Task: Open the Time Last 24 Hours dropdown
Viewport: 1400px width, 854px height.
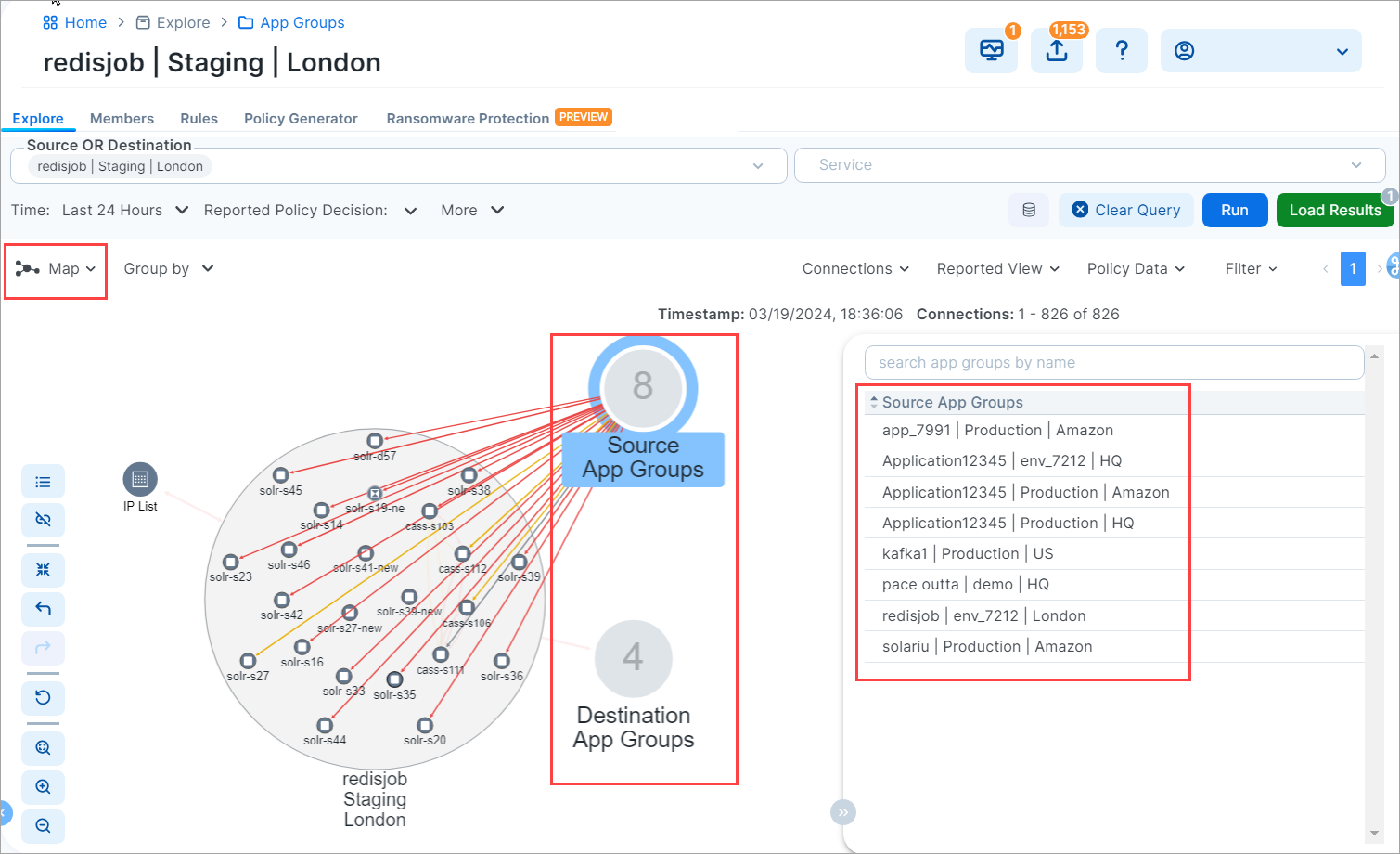Action: click(124, 211)
